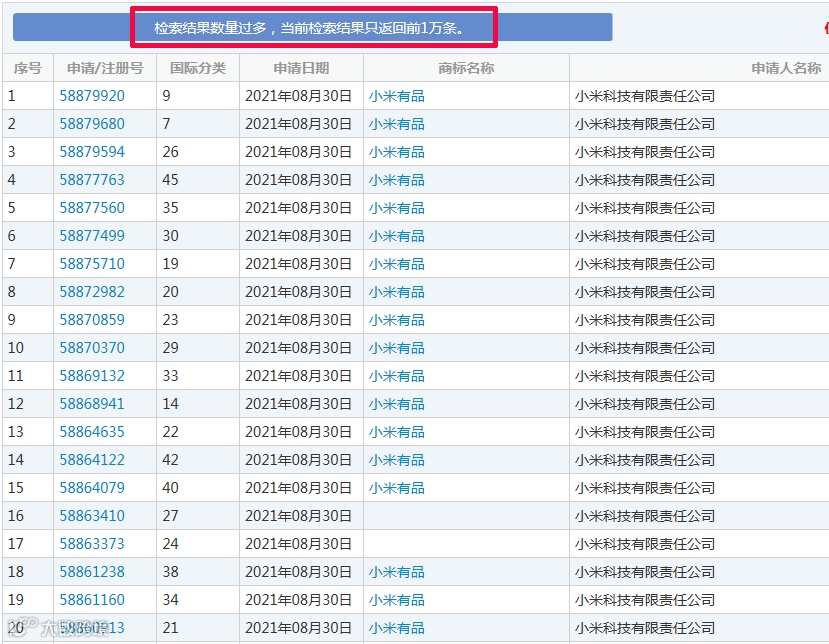
Task: Open application number 58877560
Action: click(x=92, y=208)
